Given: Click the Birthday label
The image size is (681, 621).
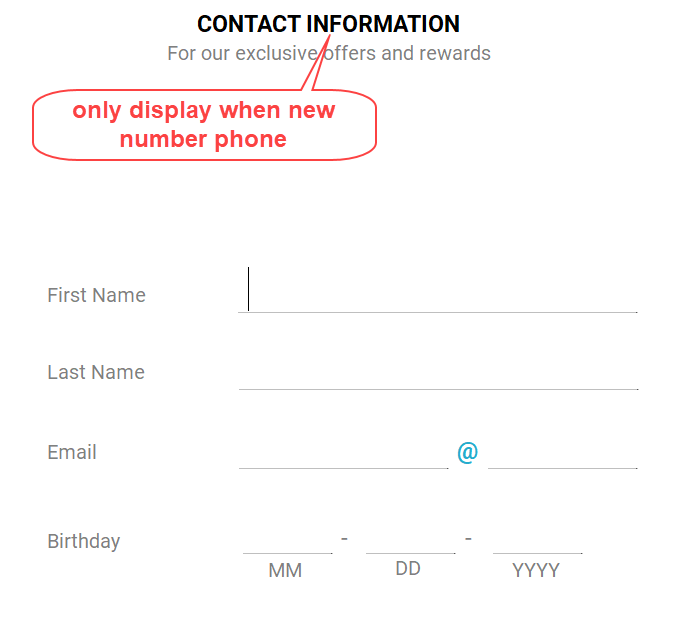Looking at the screenshot, I should pyautogui.click(x=83, y=541).
